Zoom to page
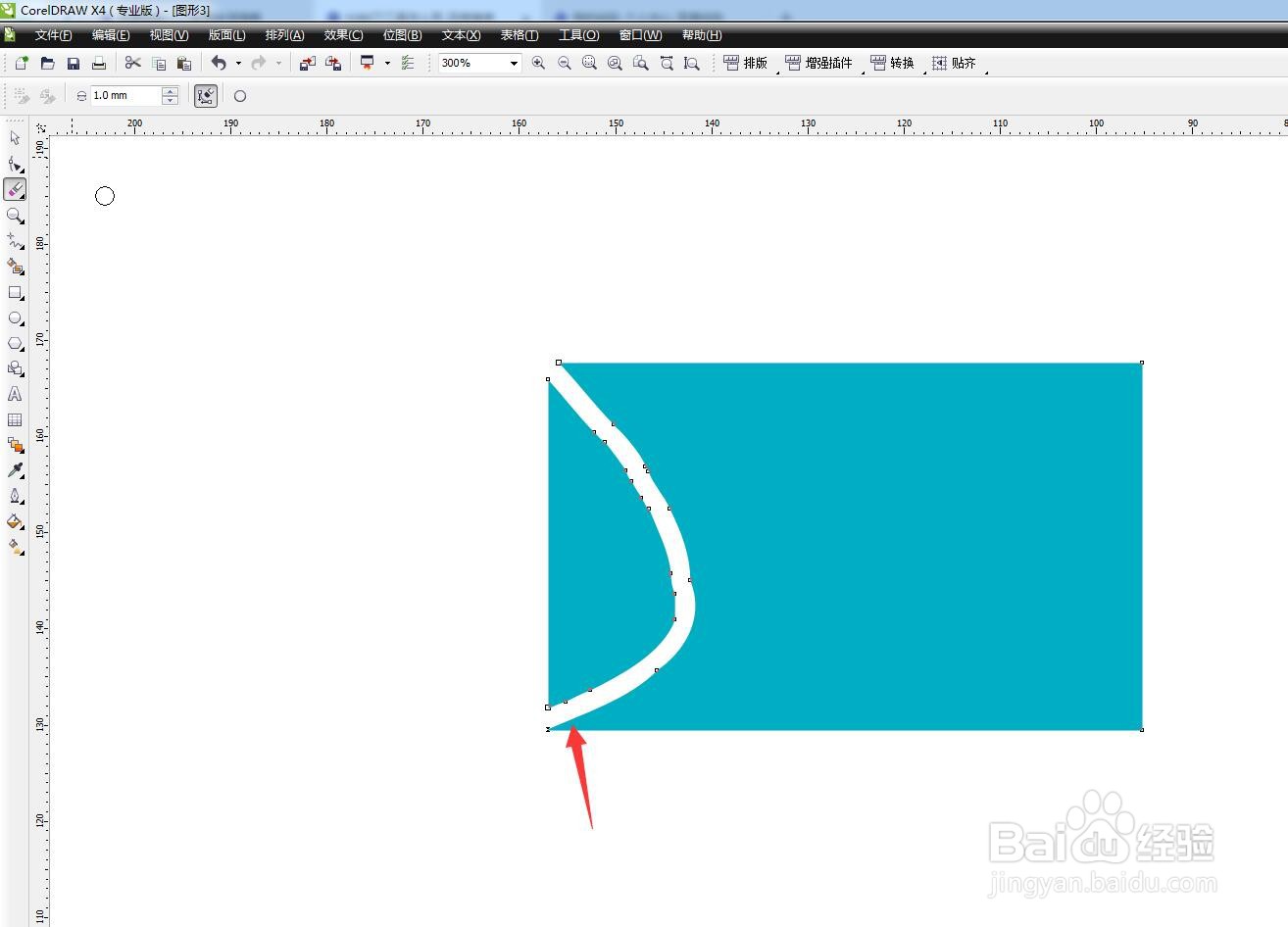 point(640,63)
